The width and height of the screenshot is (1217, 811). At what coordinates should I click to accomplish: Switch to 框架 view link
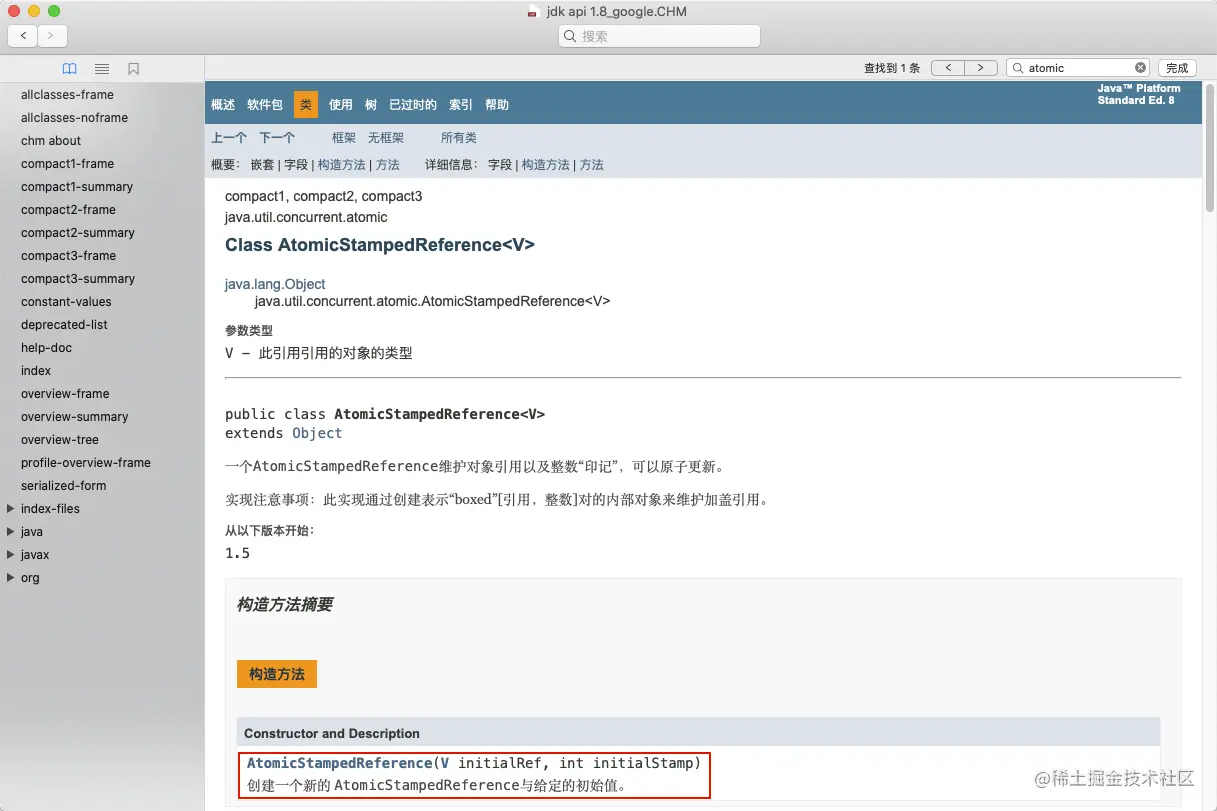[x=344, y=138]
